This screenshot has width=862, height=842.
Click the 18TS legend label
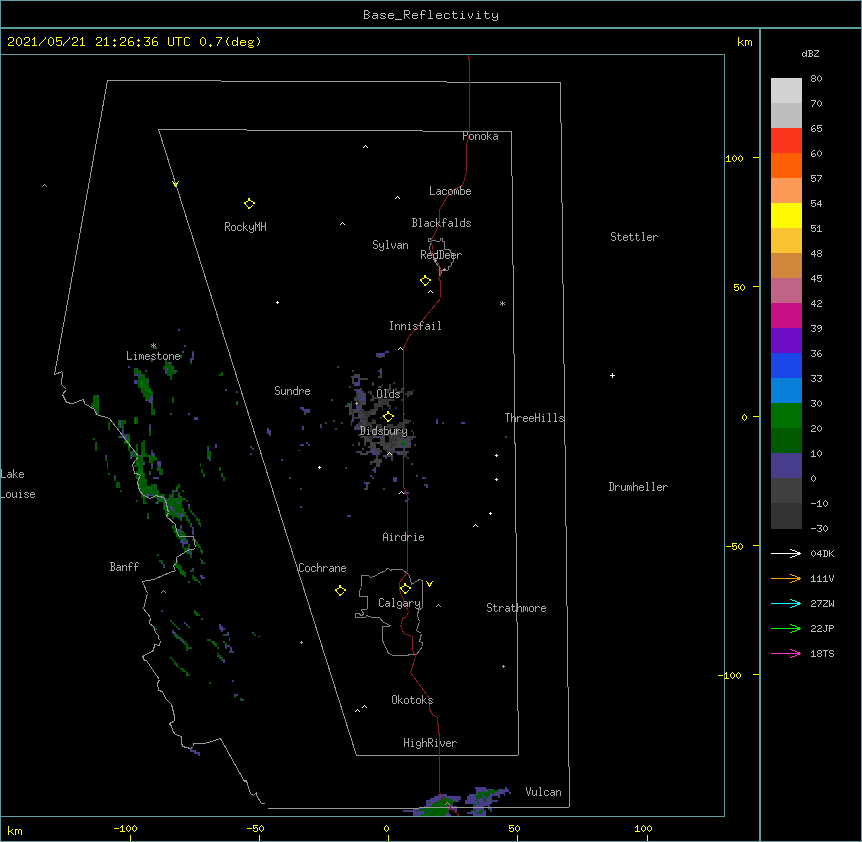(x=822, y=653)
